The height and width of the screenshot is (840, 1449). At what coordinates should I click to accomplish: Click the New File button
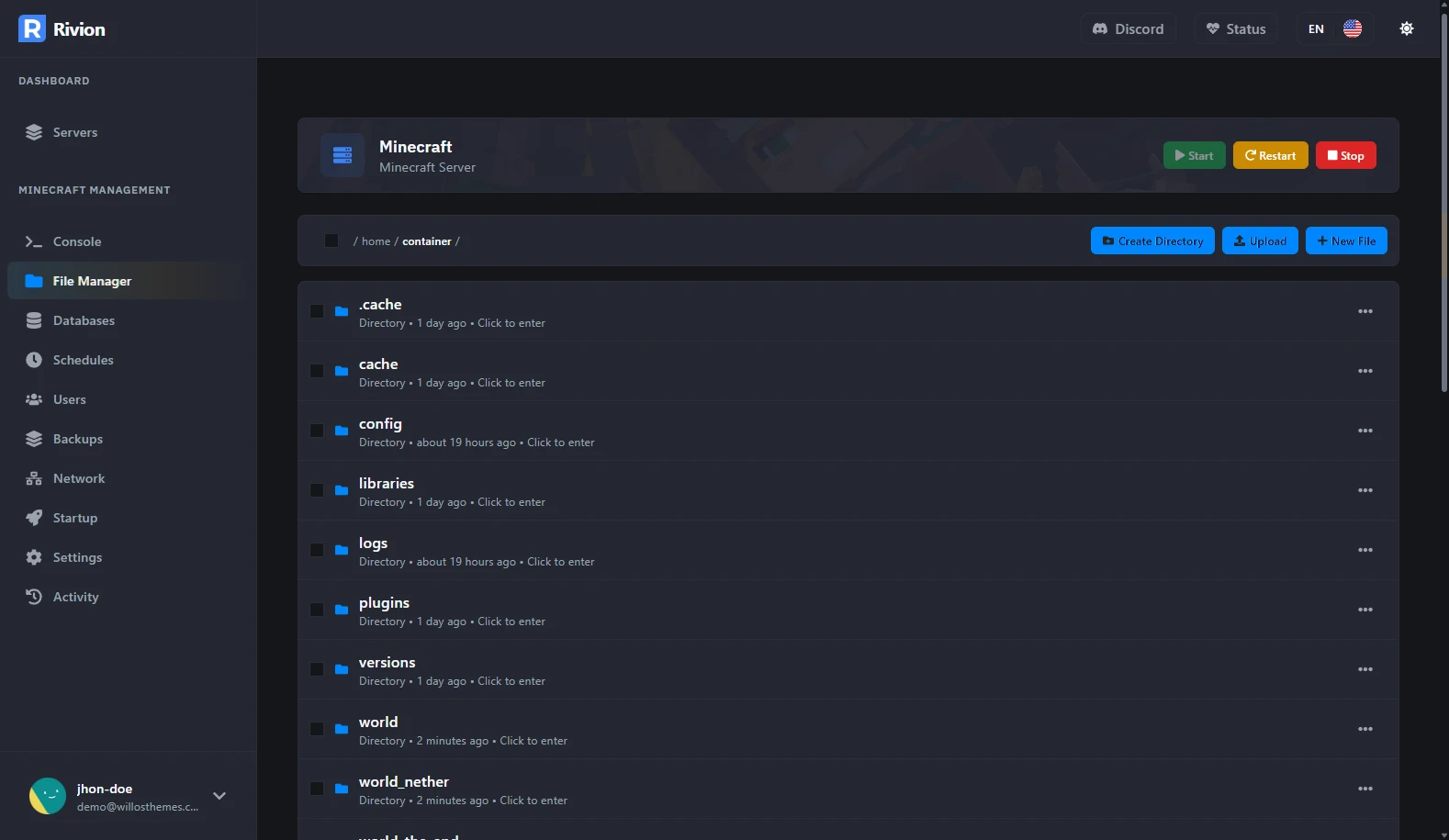coord(1346,241)
